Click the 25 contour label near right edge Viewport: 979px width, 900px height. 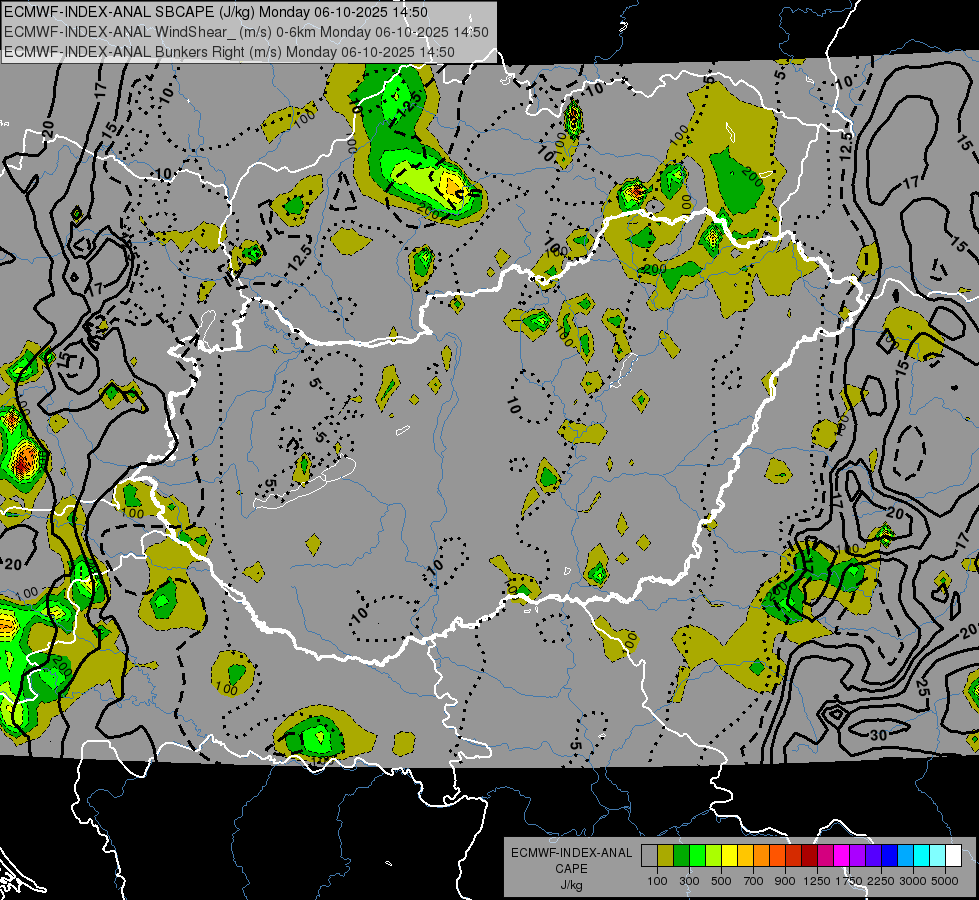click(x=923, y=688)
